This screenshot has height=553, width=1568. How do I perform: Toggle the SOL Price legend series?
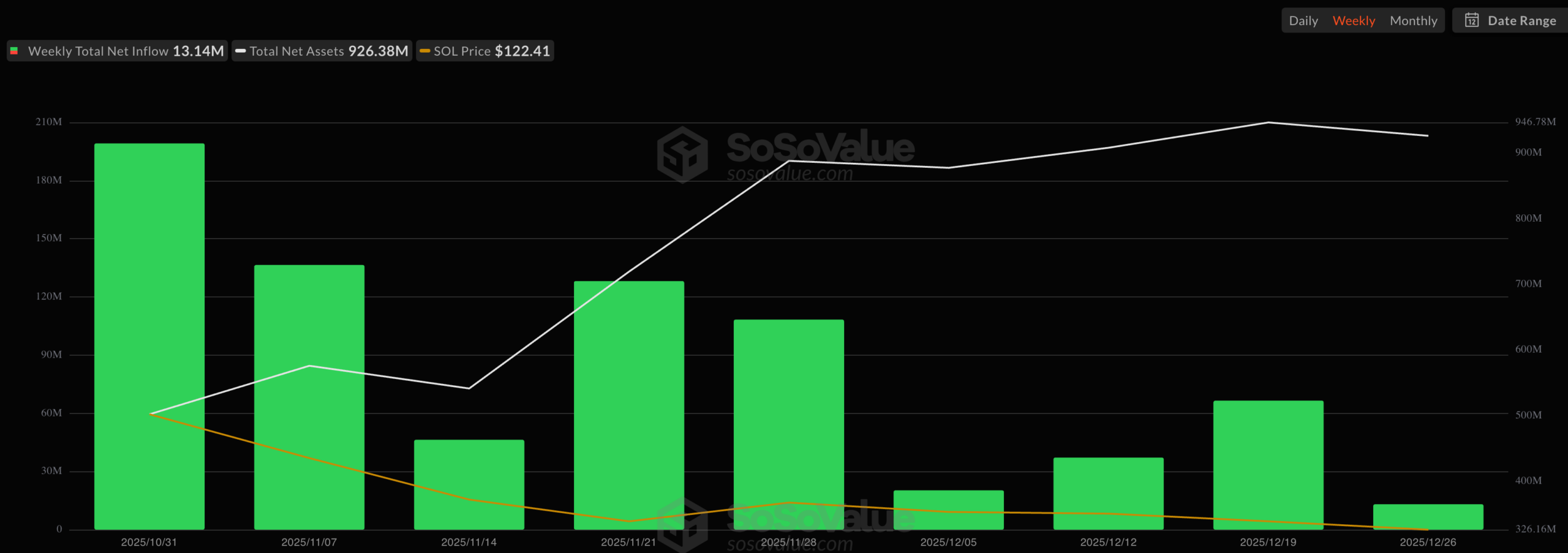tap(485, 51)
